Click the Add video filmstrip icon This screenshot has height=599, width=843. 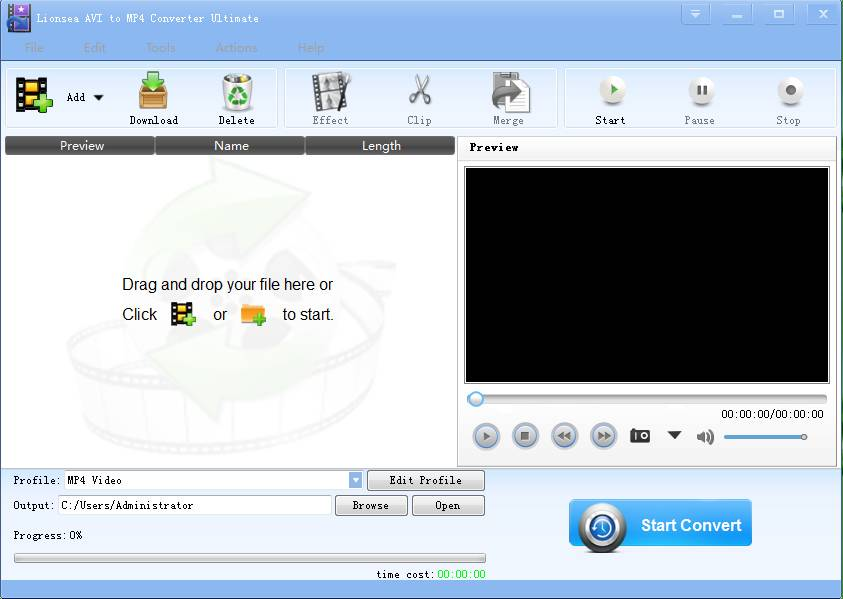tap(34, 95)
